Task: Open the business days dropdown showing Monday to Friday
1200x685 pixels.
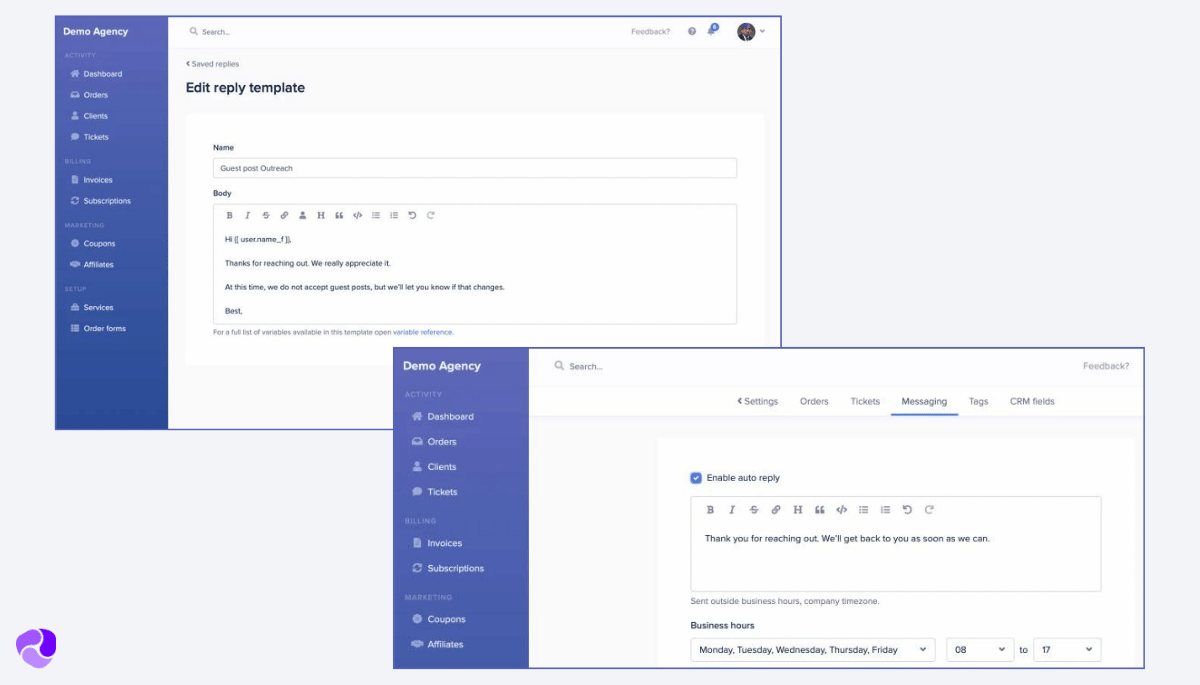Action: click(813, 650)
